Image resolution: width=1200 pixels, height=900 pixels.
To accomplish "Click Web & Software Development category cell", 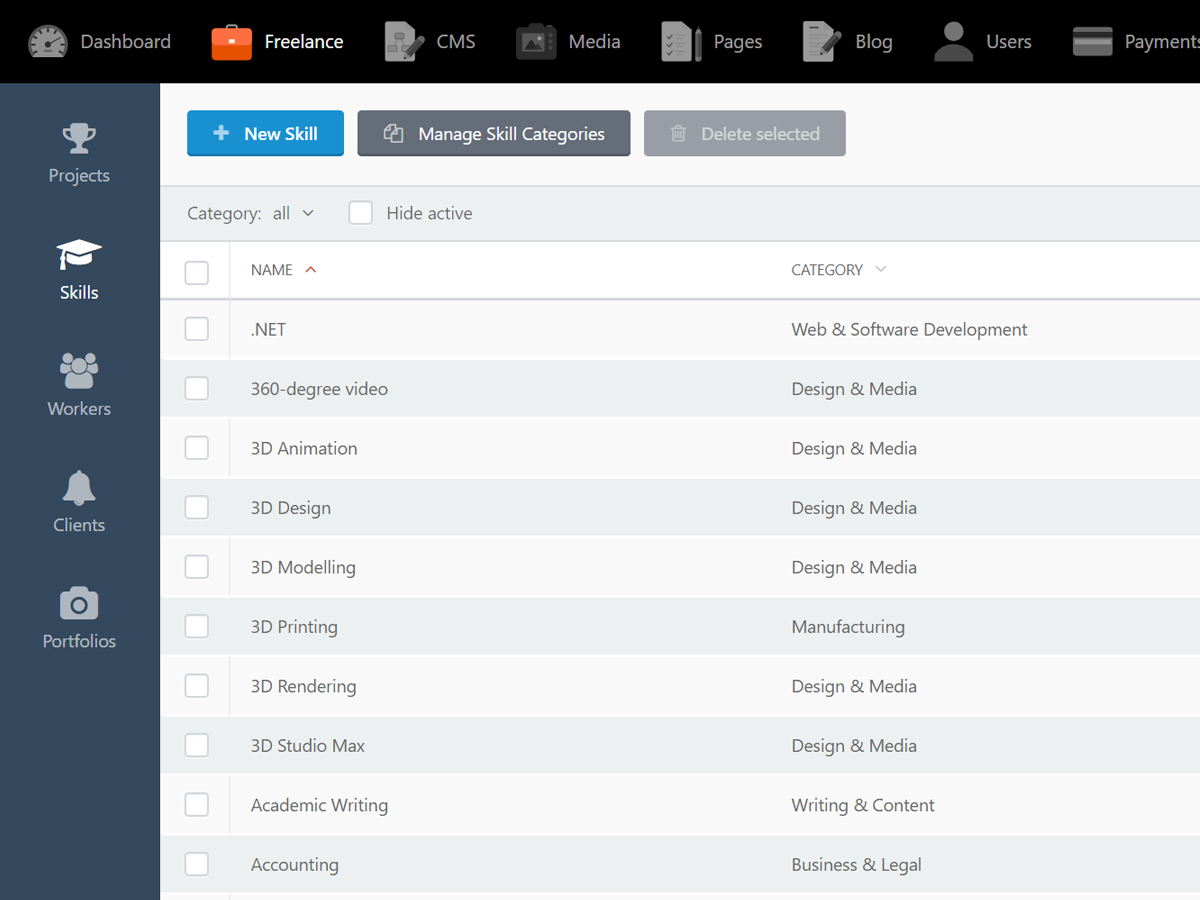I will pos(909,330).
